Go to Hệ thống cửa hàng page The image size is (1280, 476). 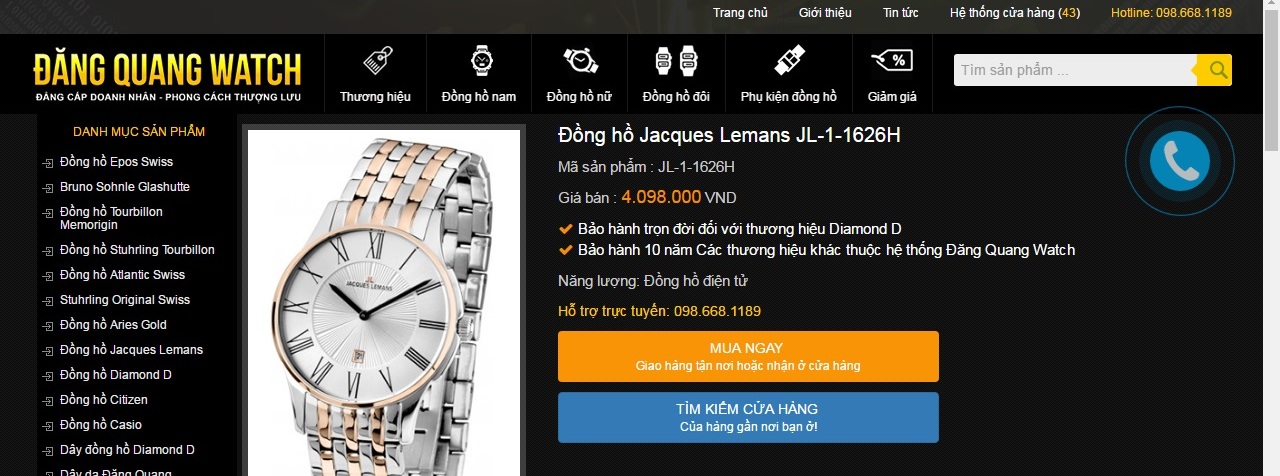tap(1014, 13)
